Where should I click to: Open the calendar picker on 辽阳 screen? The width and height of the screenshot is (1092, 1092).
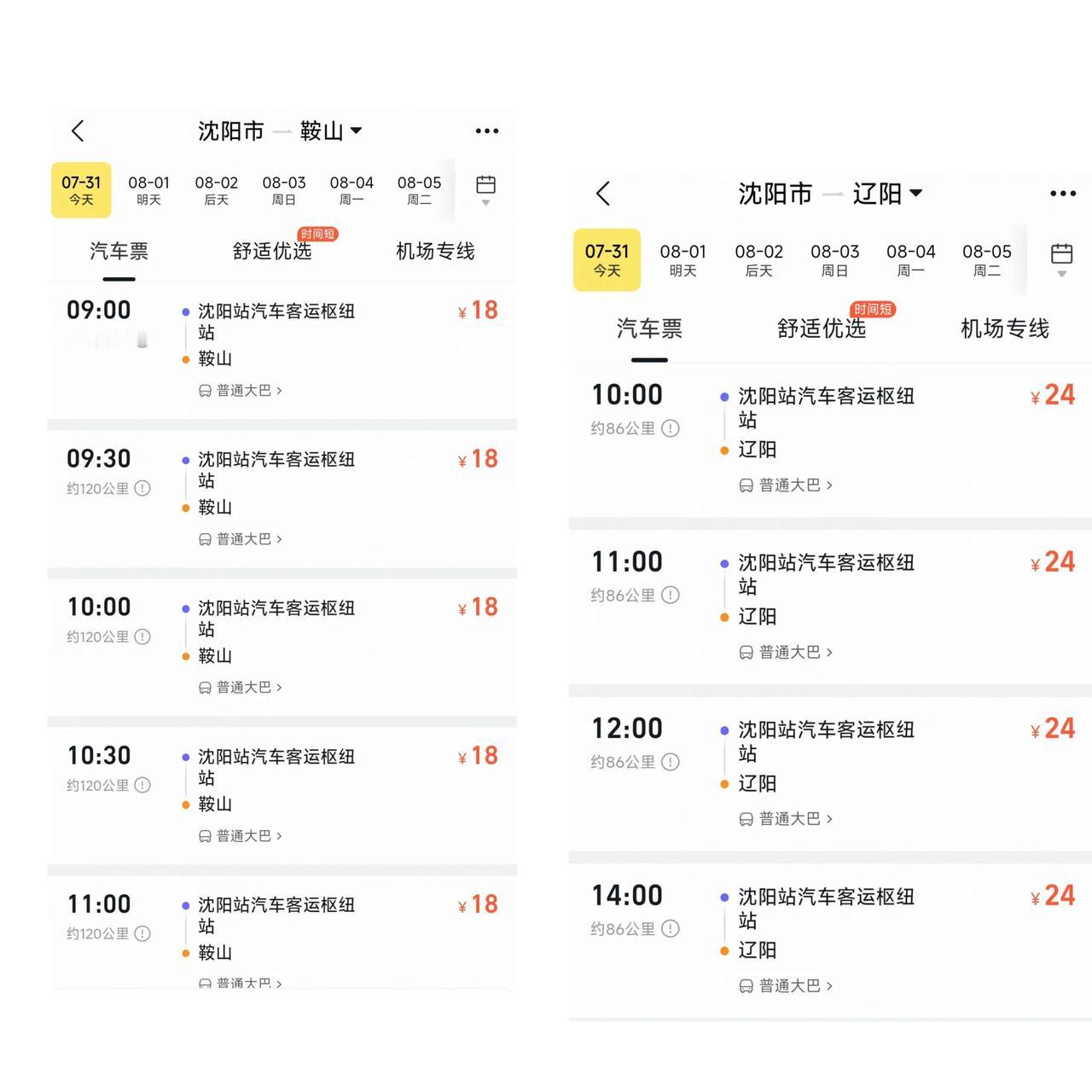pyautogui.click(x=1061, y=259)
